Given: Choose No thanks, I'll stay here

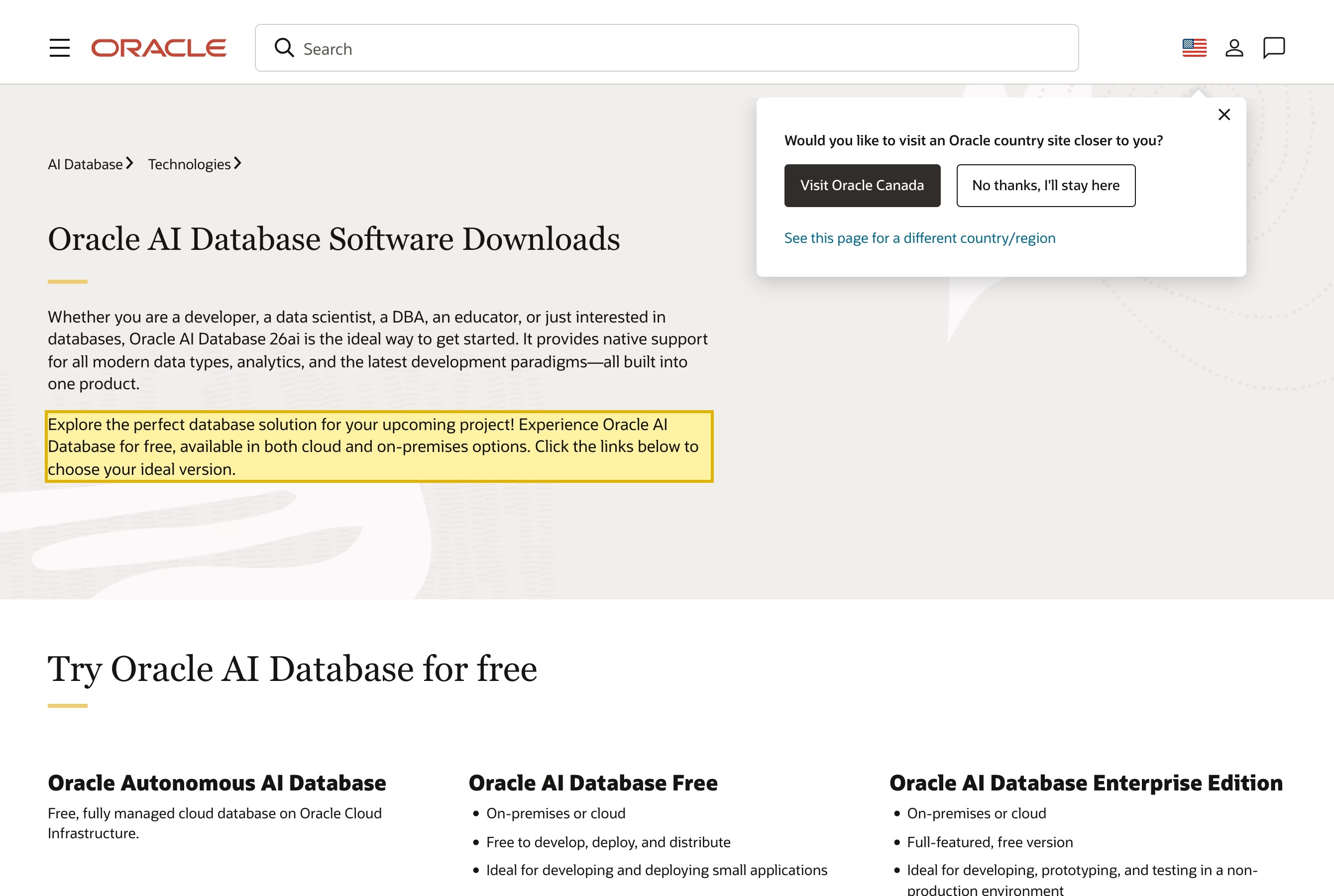Looking at the screenshot, I should pos(1045,186).
